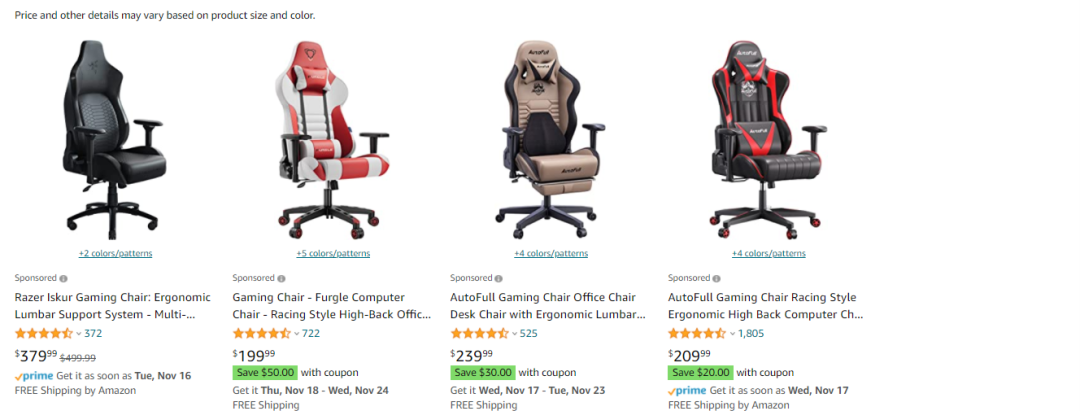Image resolution: width=1080 pixels, height=411 pixels.
Task: Click the Sponsored info icon above AutoFull Office Chair
Action: (499, 279)
